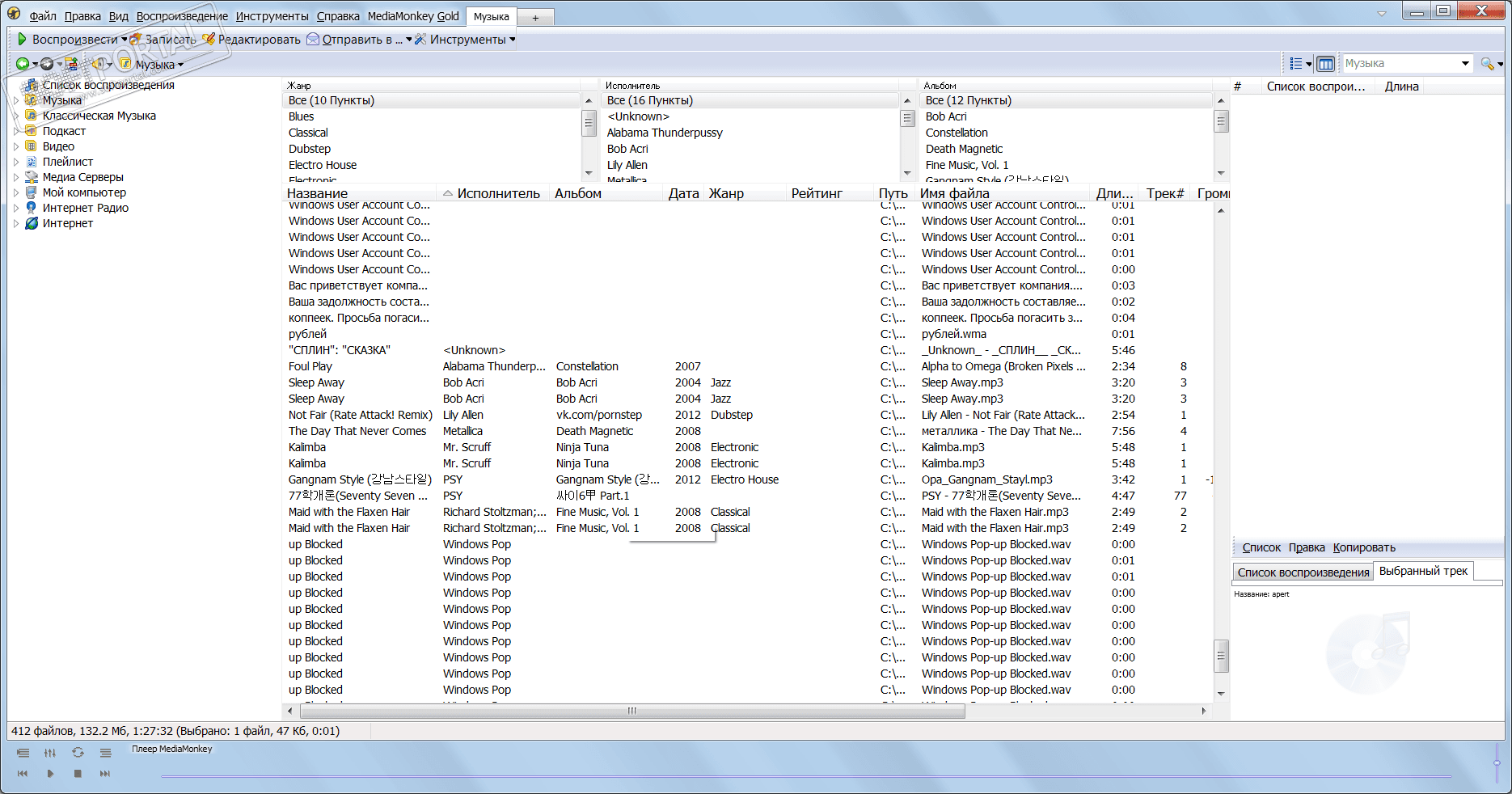The image size is (1512, 794).
Task: Select the Мой компьютер tree node
Action: 84,192
